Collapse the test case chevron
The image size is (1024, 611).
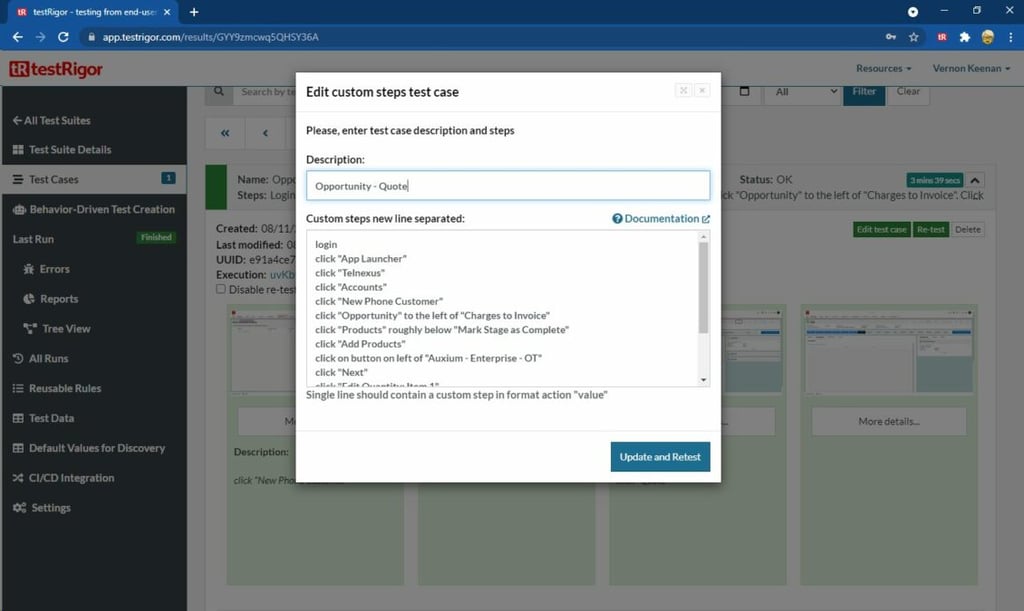pos(975,180)
